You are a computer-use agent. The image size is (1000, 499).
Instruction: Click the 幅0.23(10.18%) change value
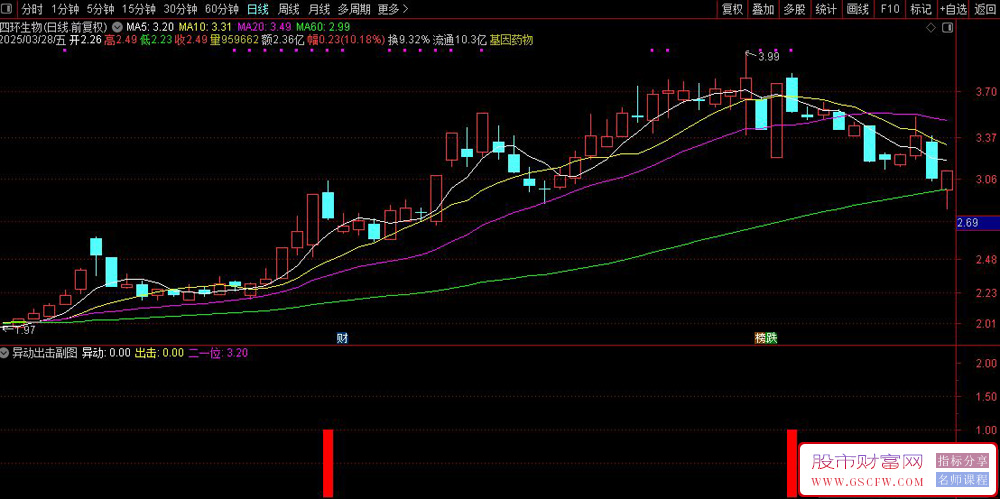(346, 40)
